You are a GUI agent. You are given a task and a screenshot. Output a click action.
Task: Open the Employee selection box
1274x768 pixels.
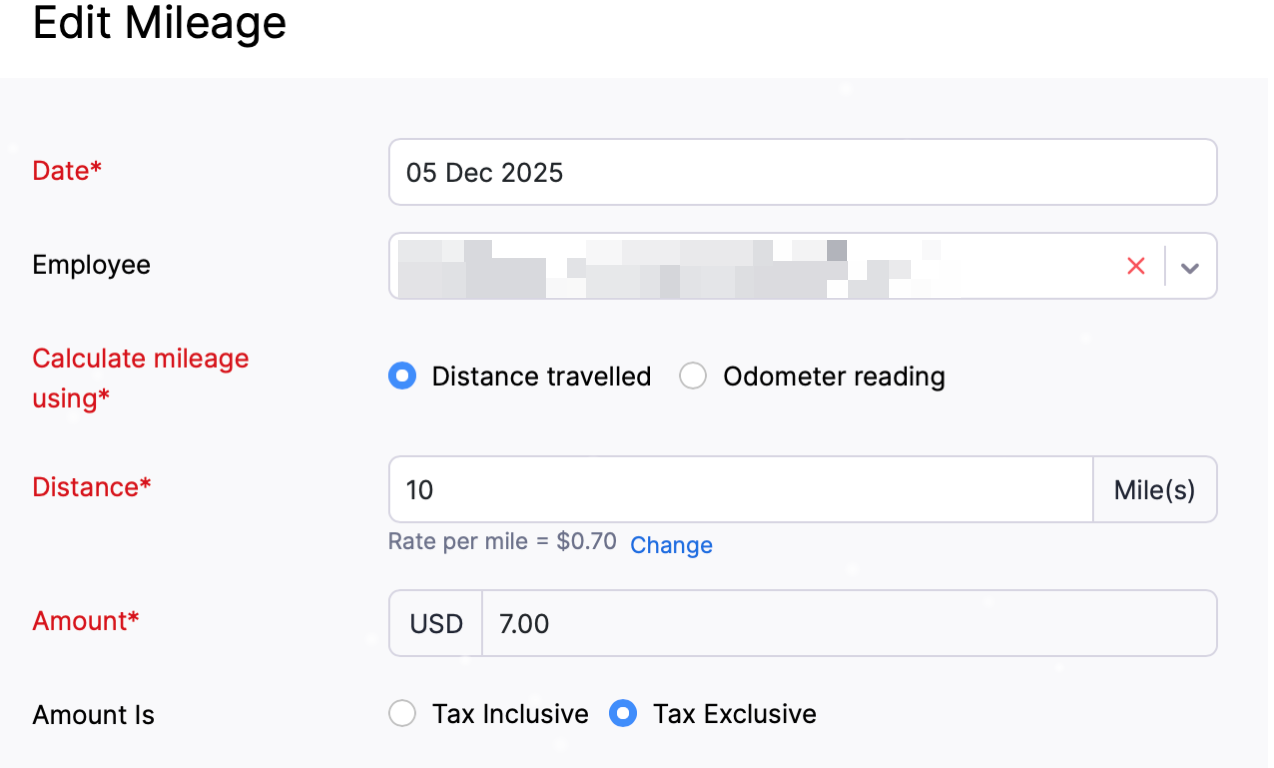pos(750,266)
